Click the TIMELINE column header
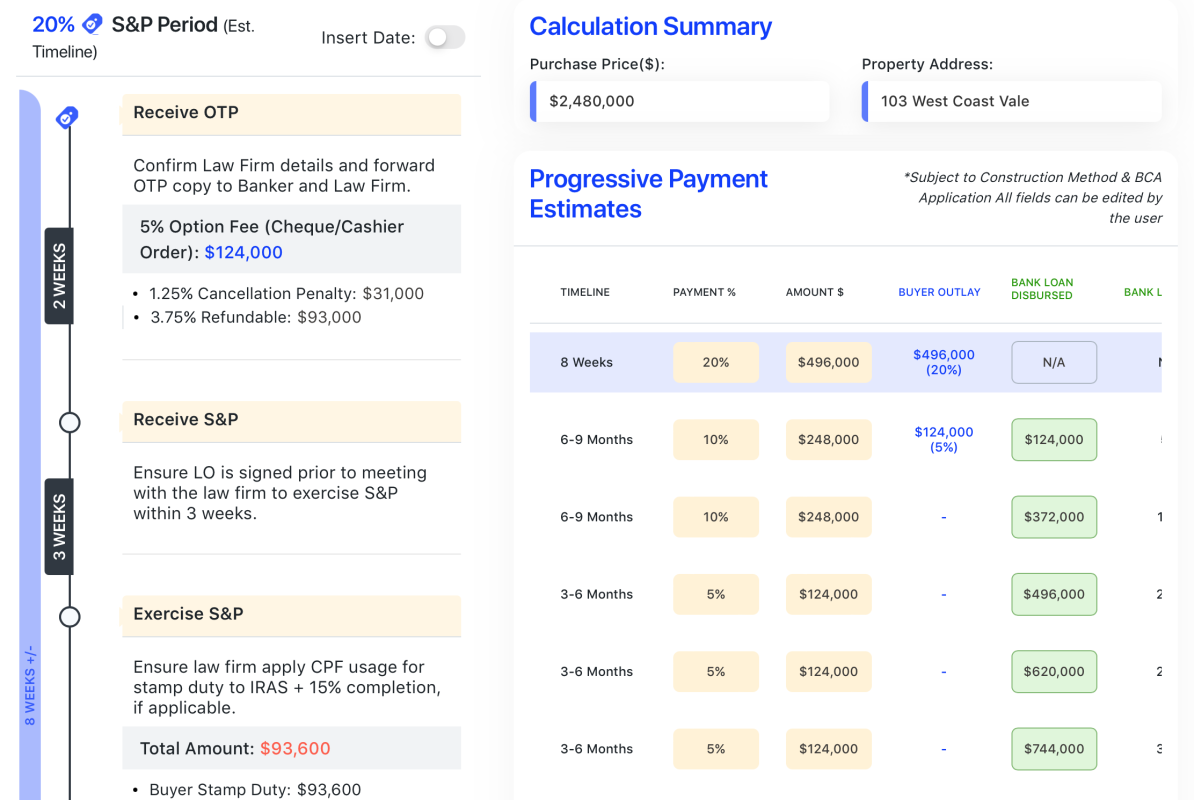The image size is (1194, 800). click(585, 292)
